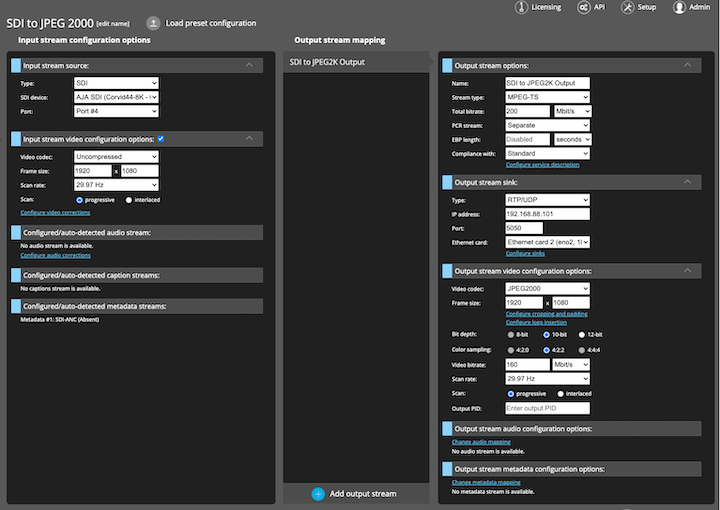Image resolution: width=720 pixels, height=510 pixels.
Task: Open Configure video corrections link
Action: (x=55, y=213)
